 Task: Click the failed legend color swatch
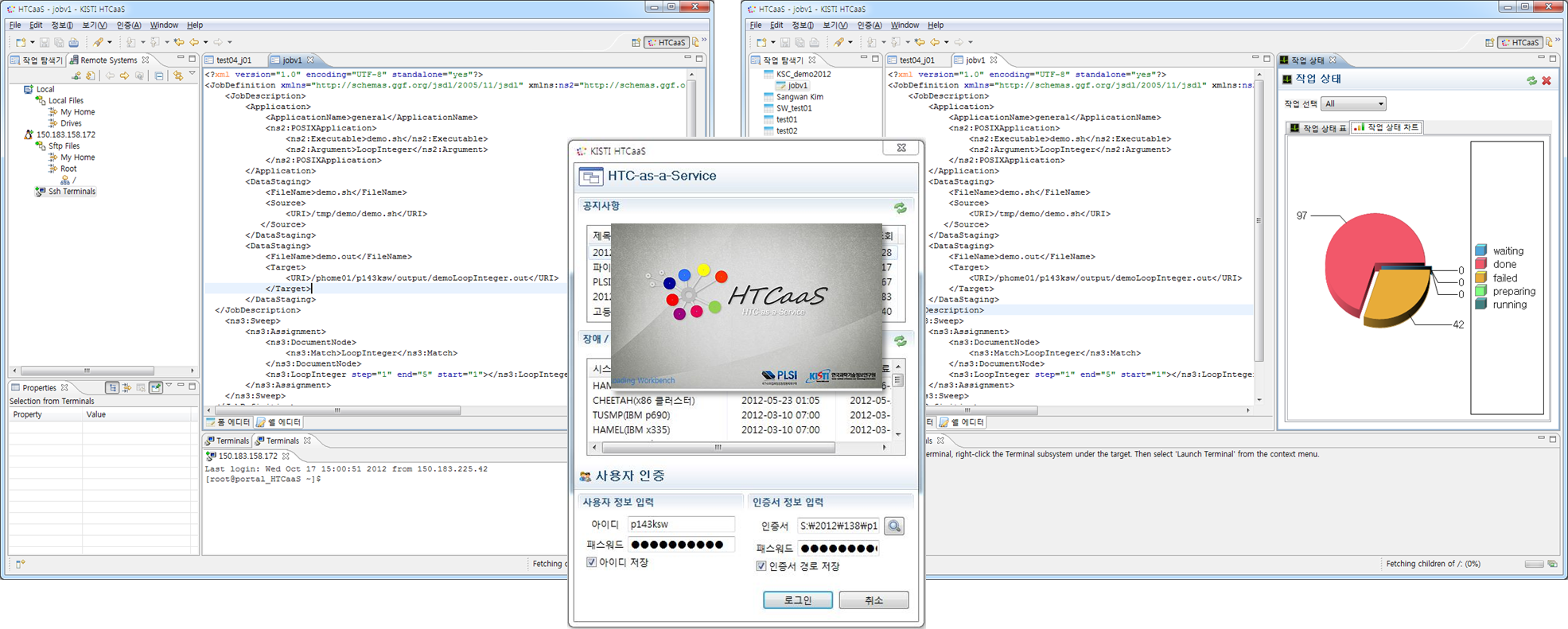[1480, 278]
